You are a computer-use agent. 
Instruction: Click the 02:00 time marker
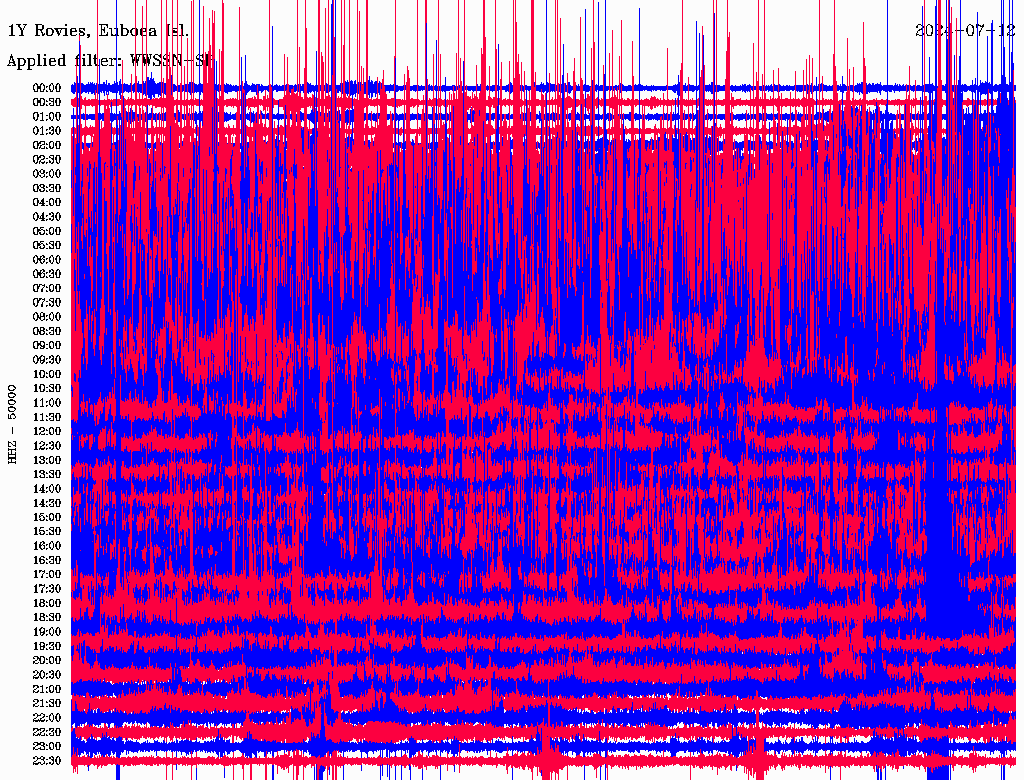click(47, 145)
